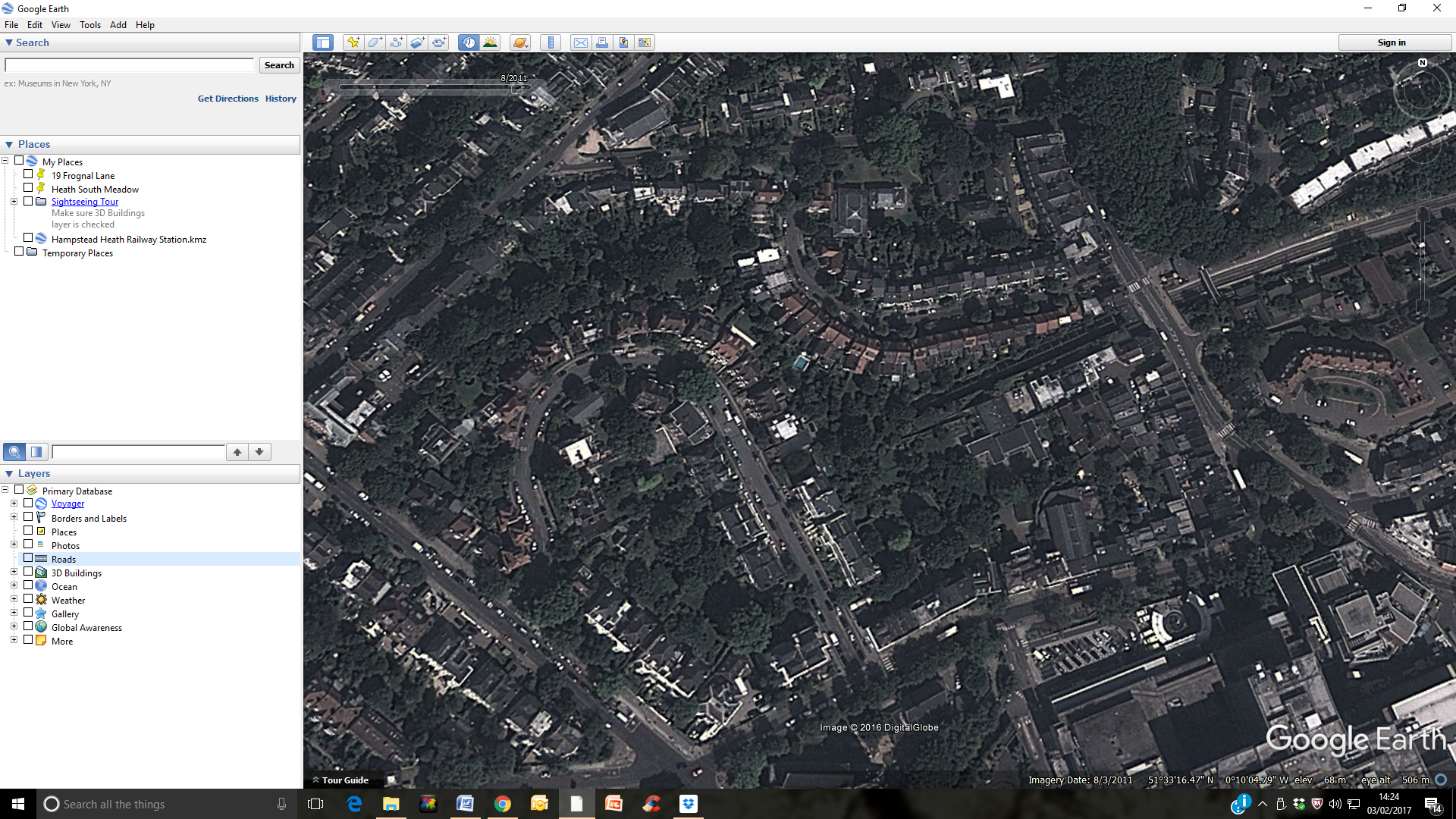Click the historical imagery time slider handle

(x=516, y=88)
